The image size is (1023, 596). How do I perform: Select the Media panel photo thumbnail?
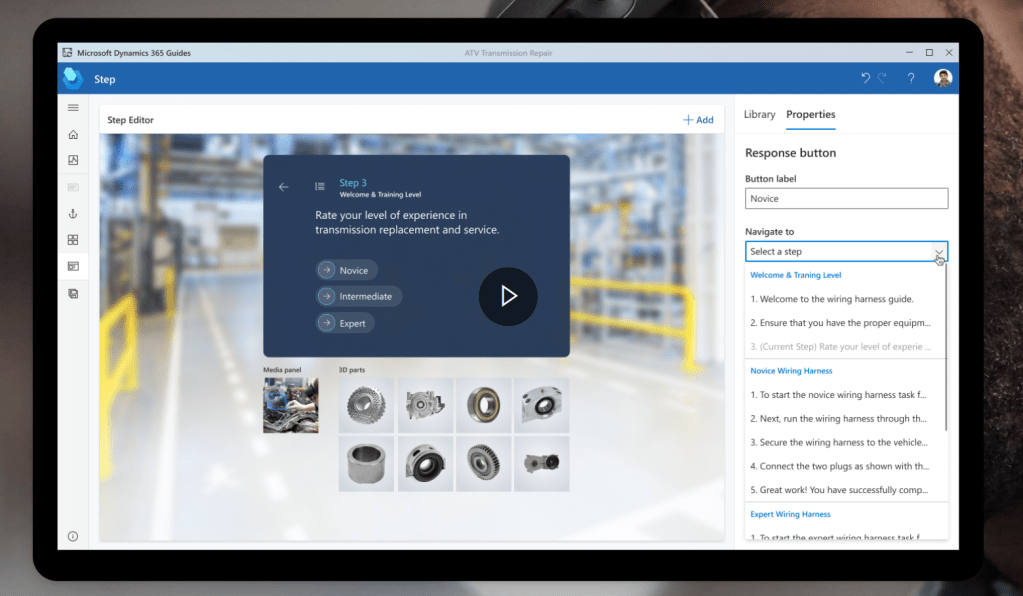tap(290, 406)
